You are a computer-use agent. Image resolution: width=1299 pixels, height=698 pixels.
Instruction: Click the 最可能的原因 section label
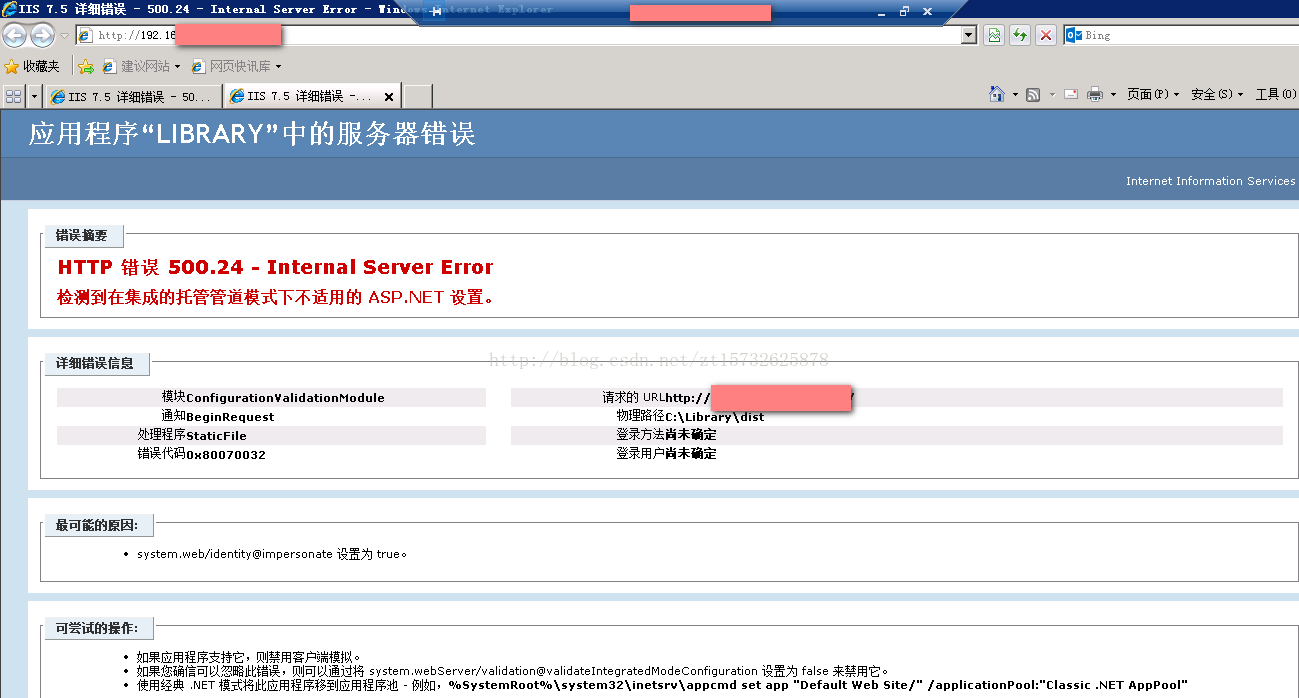[97, 525]
